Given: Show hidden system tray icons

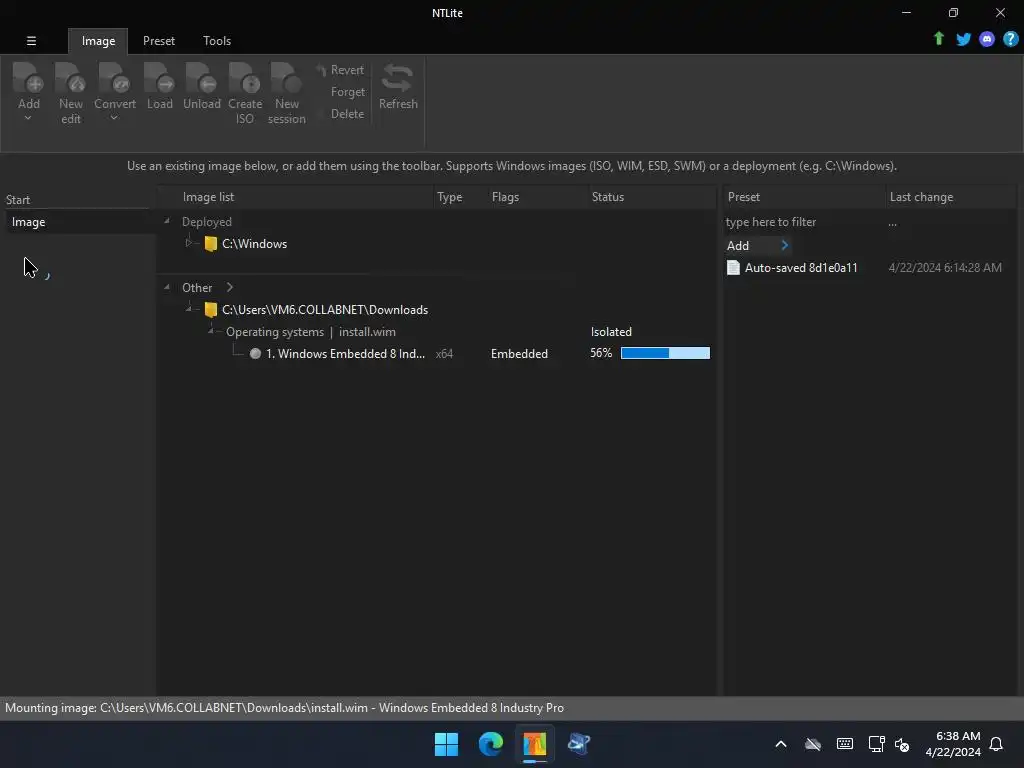Looking at the screenshot, I should click(x=780, y=744).
